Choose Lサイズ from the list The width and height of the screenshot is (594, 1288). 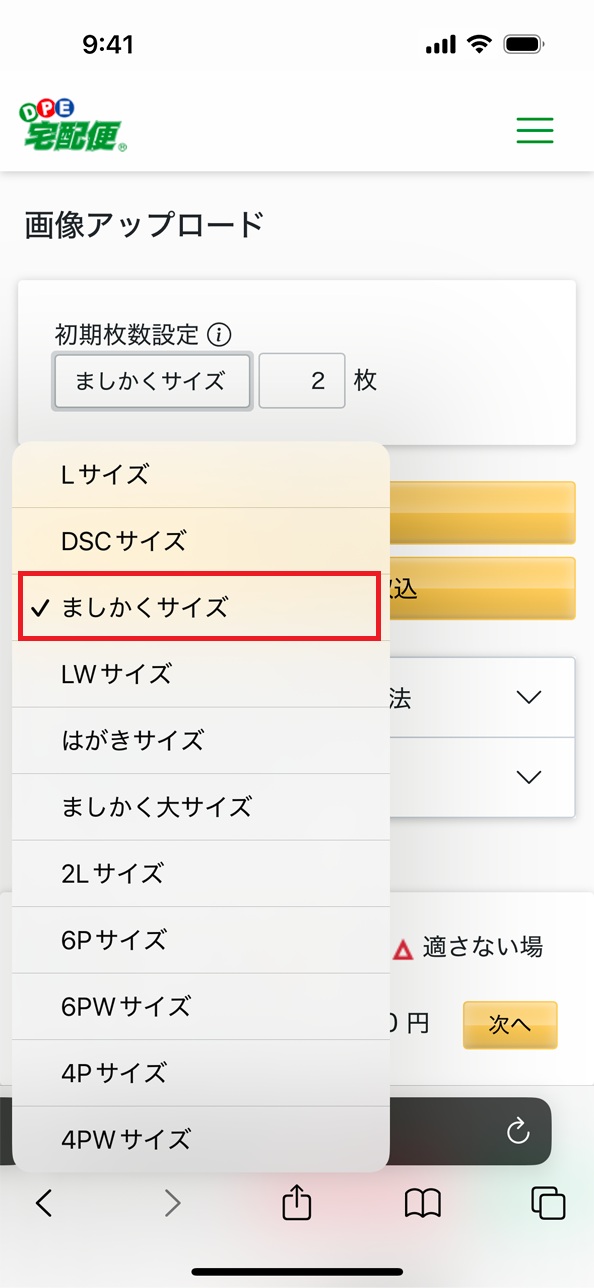point(200,475)
